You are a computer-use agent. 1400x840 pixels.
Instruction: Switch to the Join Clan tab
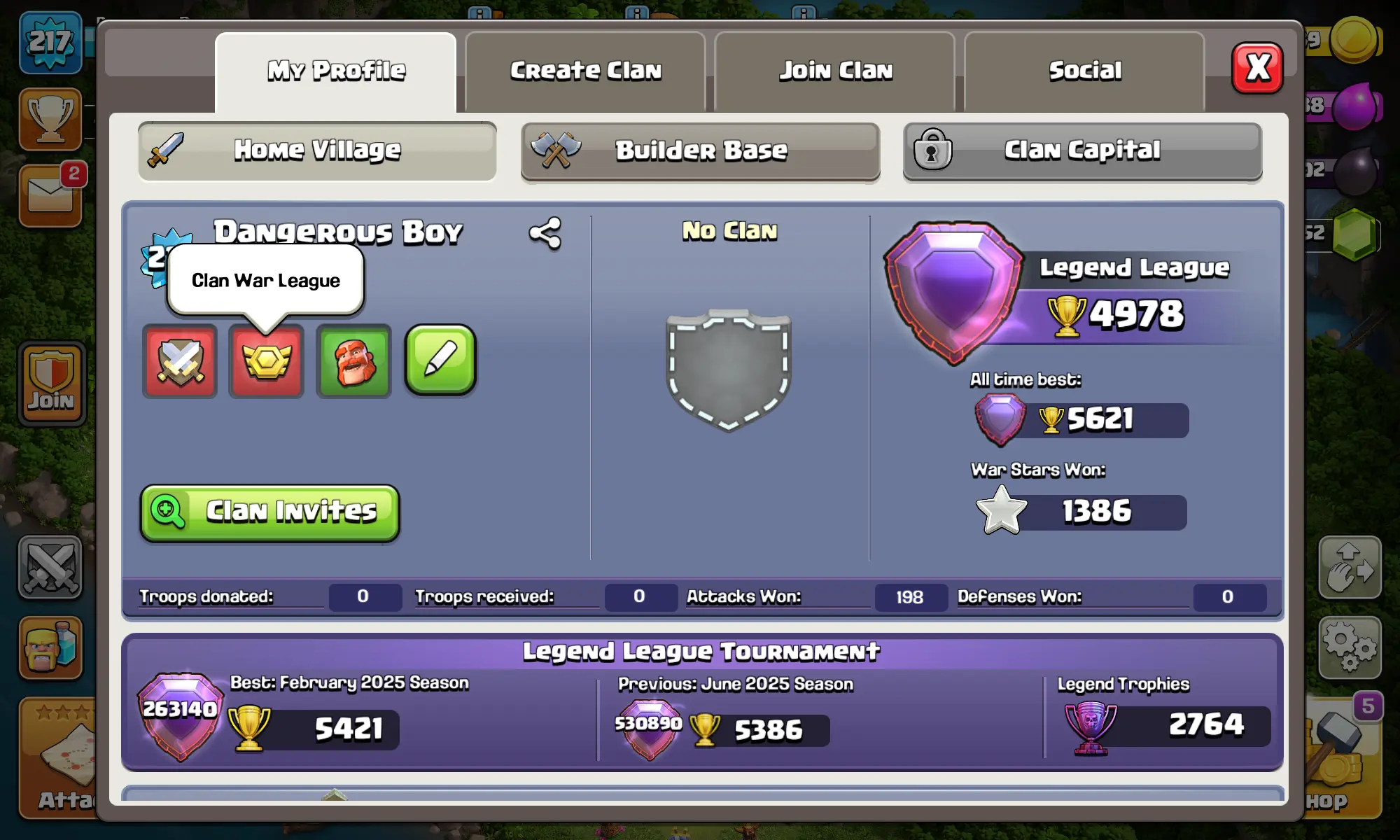click(835, 71)
